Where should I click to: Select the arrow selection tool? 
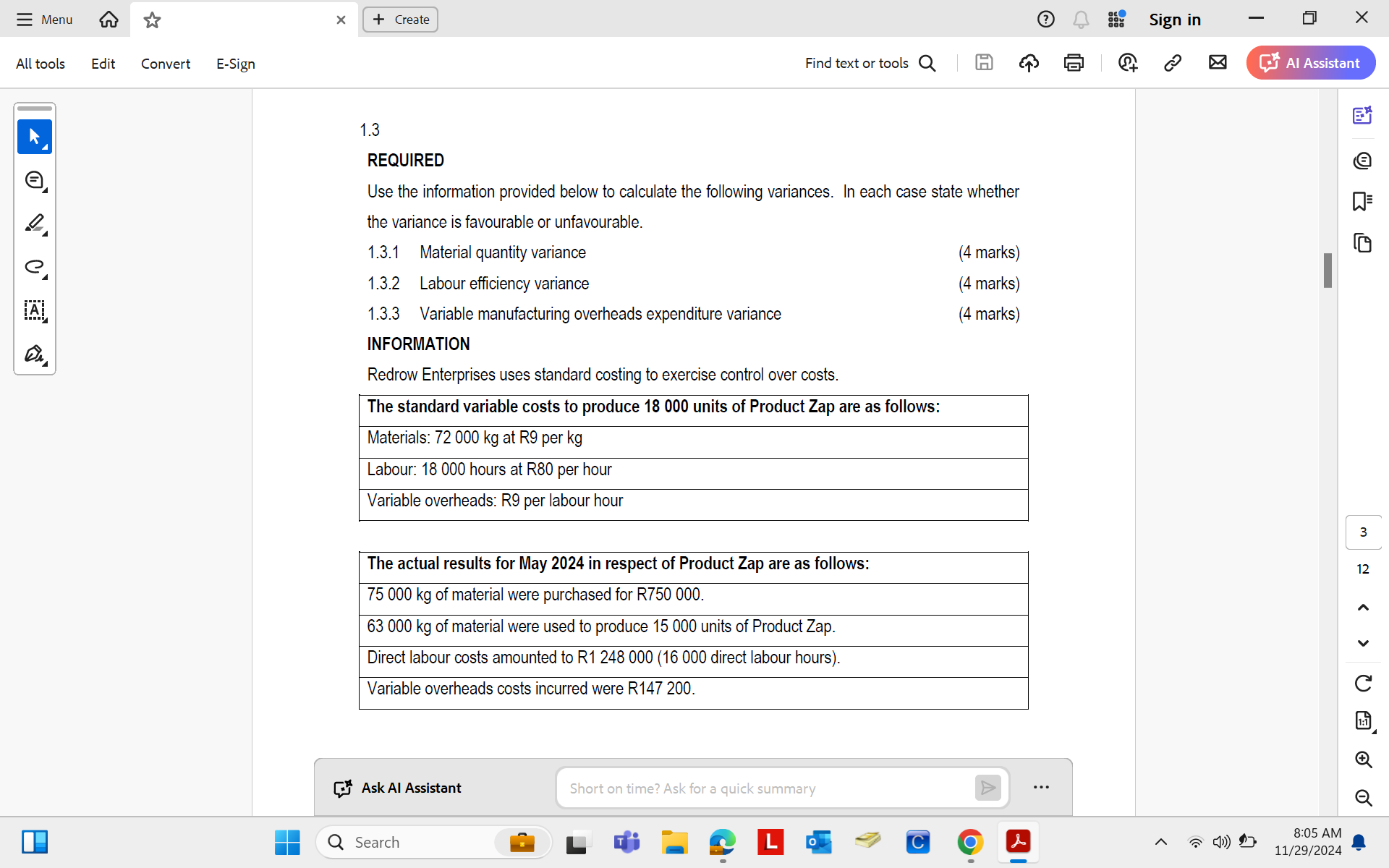(x=34, y=137)
